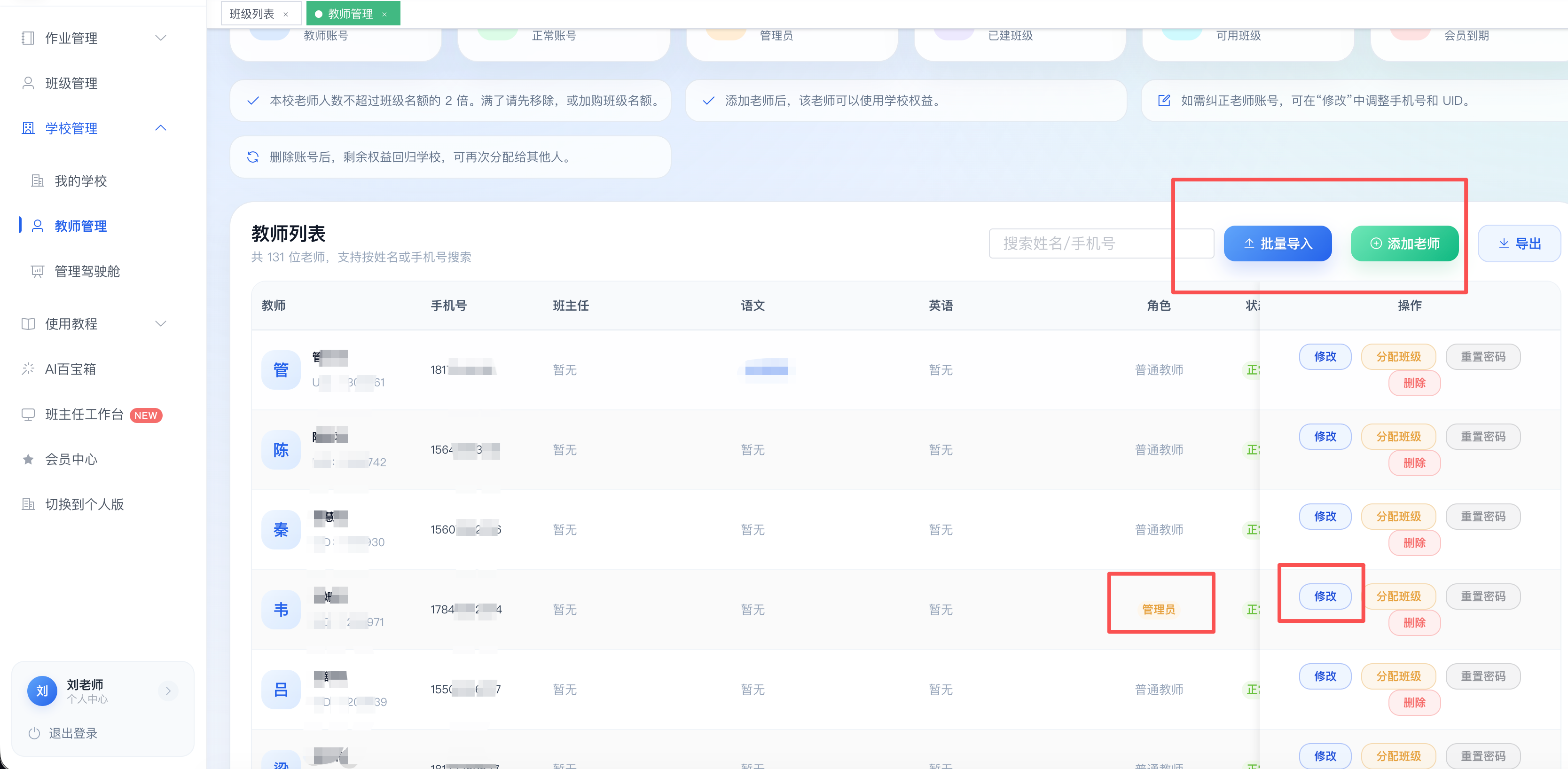Viewport: 1568px width, 769px height.
Task: Click the 管理员 role tag
Action: point(1158,610)
